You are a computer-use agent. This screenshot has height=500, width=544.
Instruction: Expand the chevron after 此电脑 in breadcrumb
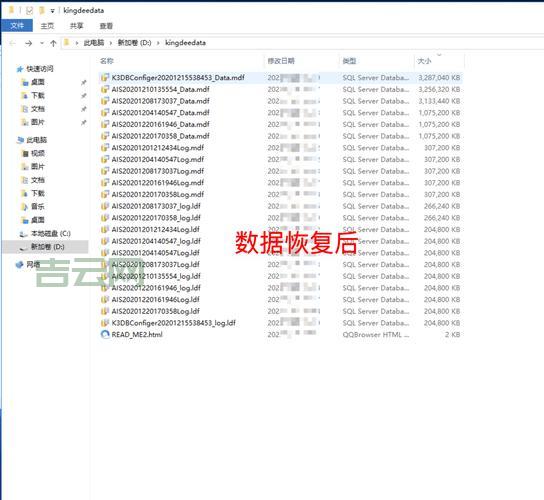[111, 43]
